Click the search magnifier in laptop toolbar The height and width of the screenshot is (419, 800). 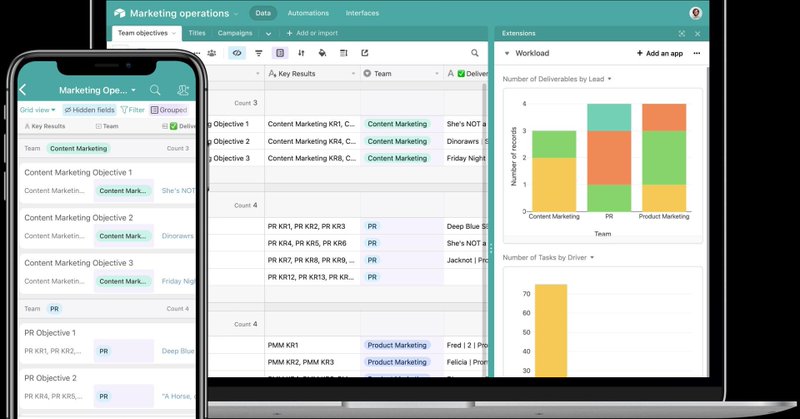point(474,53)
